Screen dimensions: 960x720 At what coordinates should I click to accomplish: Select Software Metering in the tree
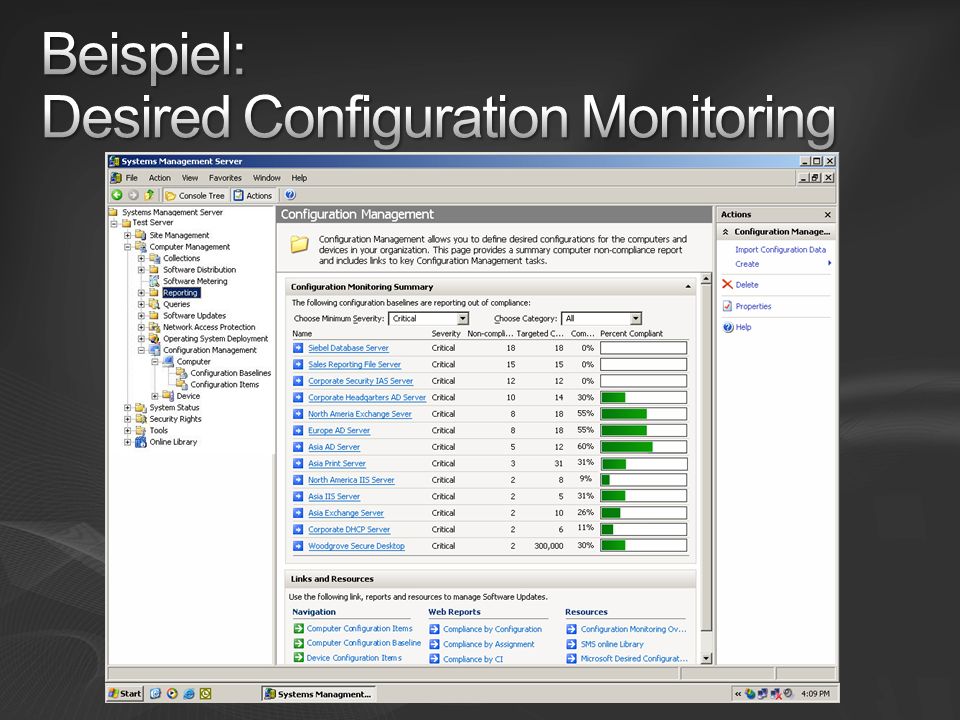point(195,281)
